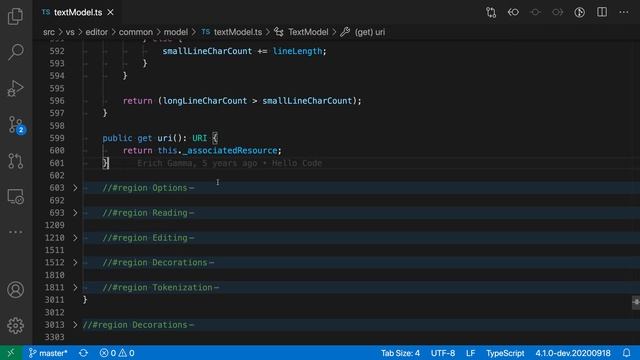Open More Actions ellipsis in editor toolbar
640x360 pixels.
click(x=624, y=12)
